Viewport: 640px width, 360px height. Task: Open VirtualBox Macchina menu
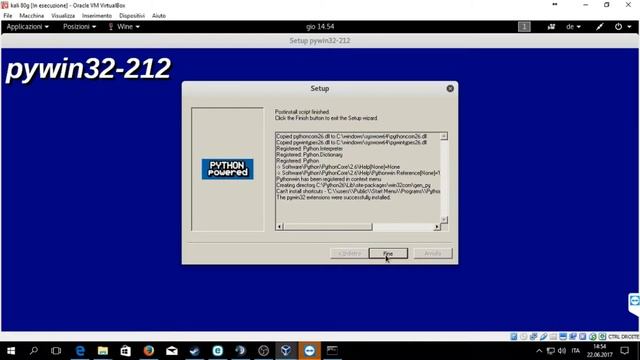click(31, 16)
